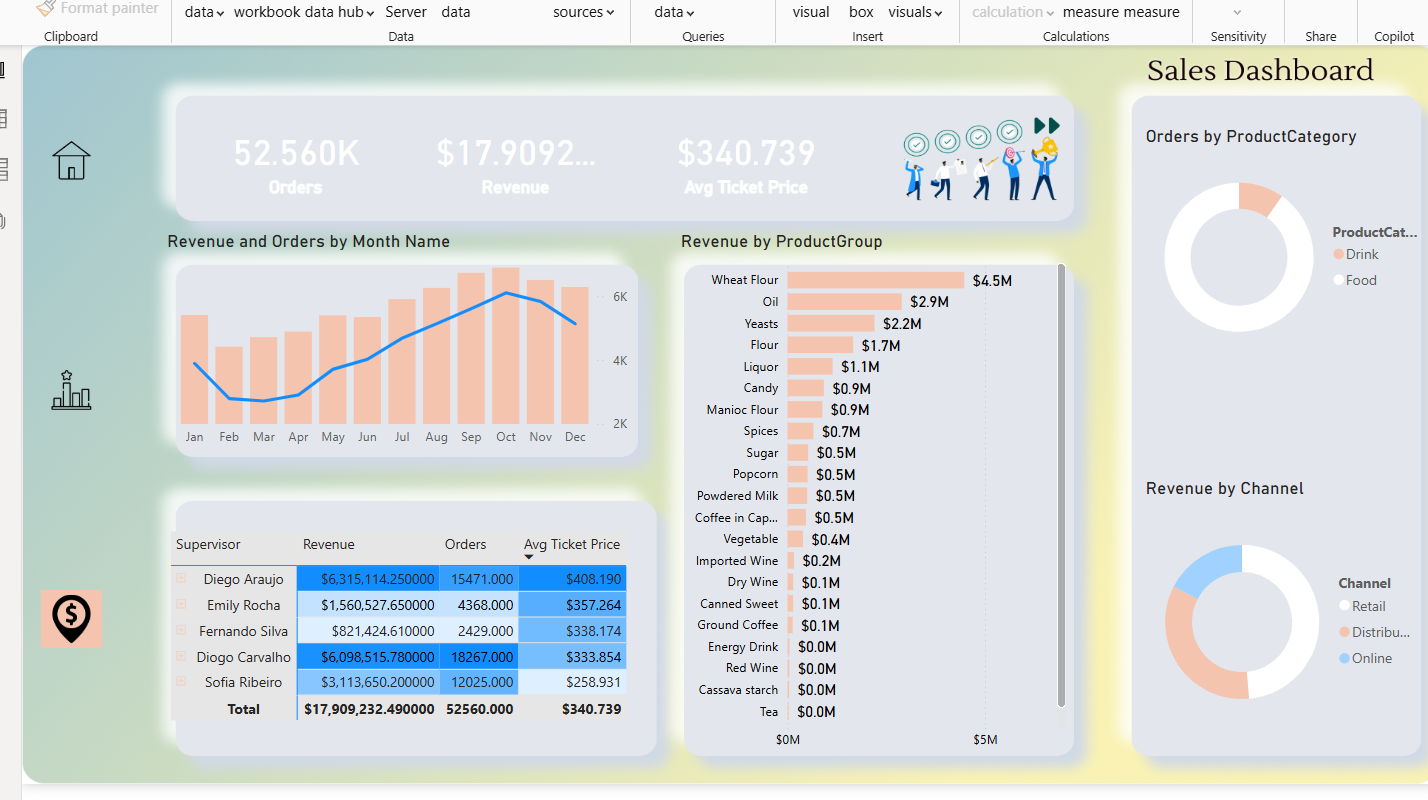This screenshot has height=800, width=1428.
Task: Click the Revenue and Orders by Month Name title
Action: 309,241
